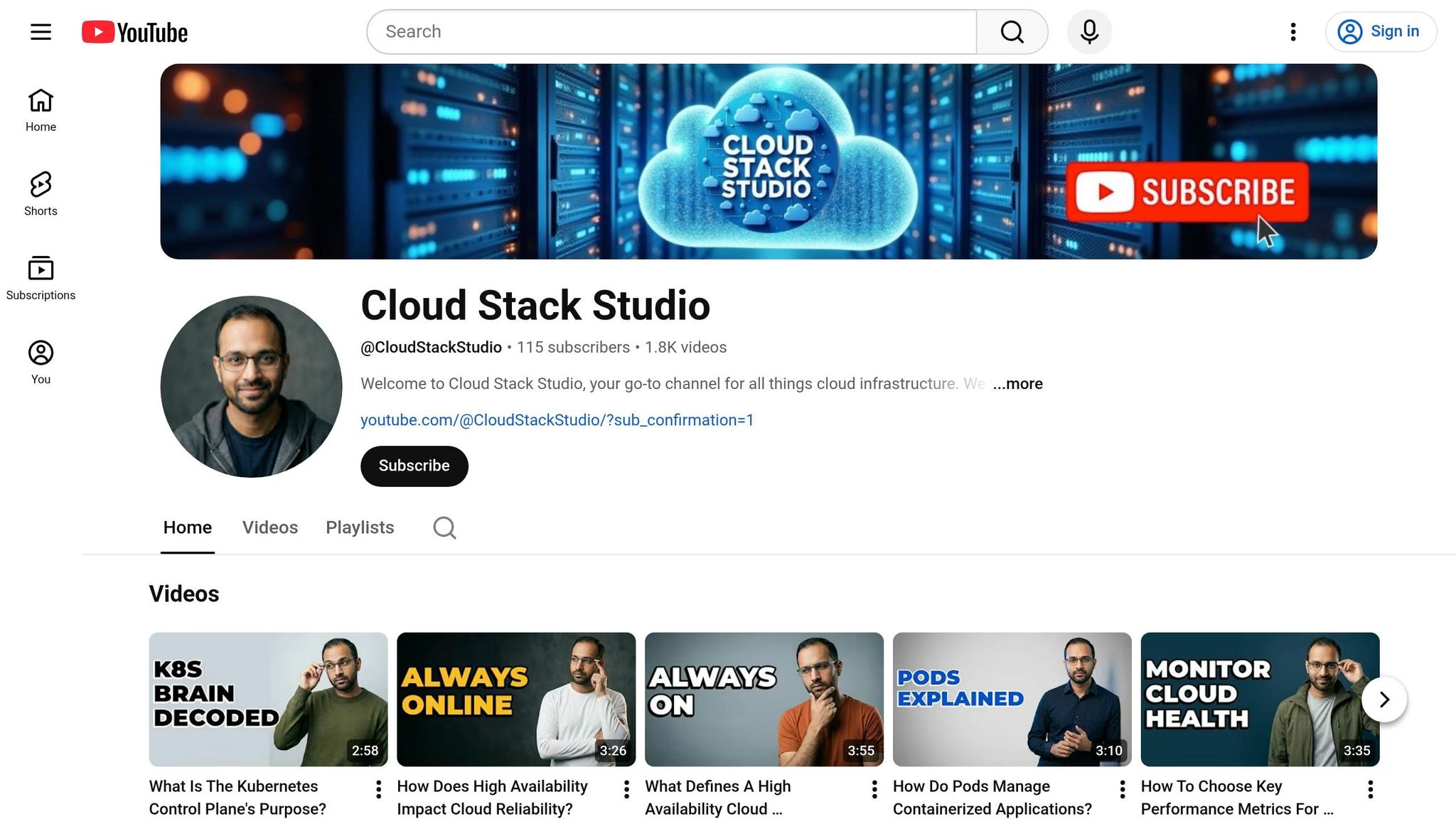Click the Cloud Stack Studio channel name

pos(535,306)
